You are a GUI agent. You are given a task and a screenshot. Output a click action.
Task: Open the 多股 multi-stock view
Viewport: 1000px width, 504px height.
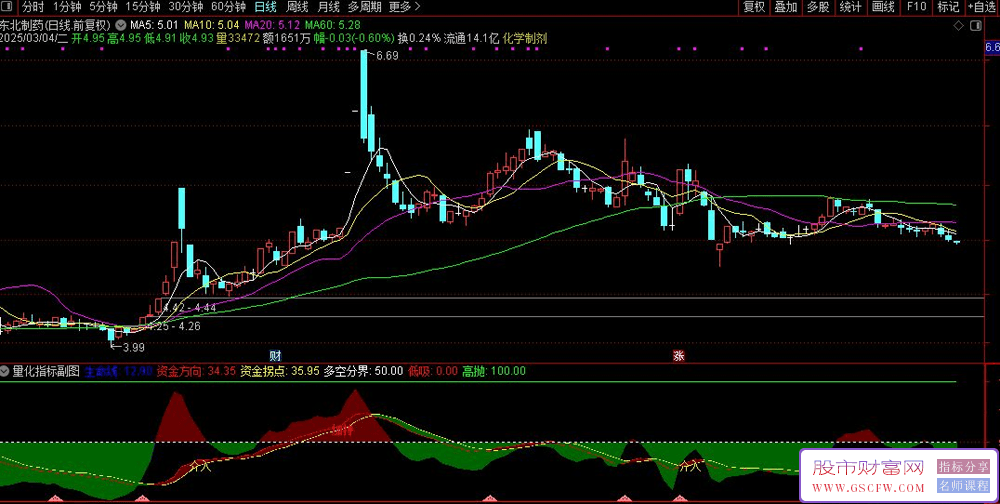818,7
